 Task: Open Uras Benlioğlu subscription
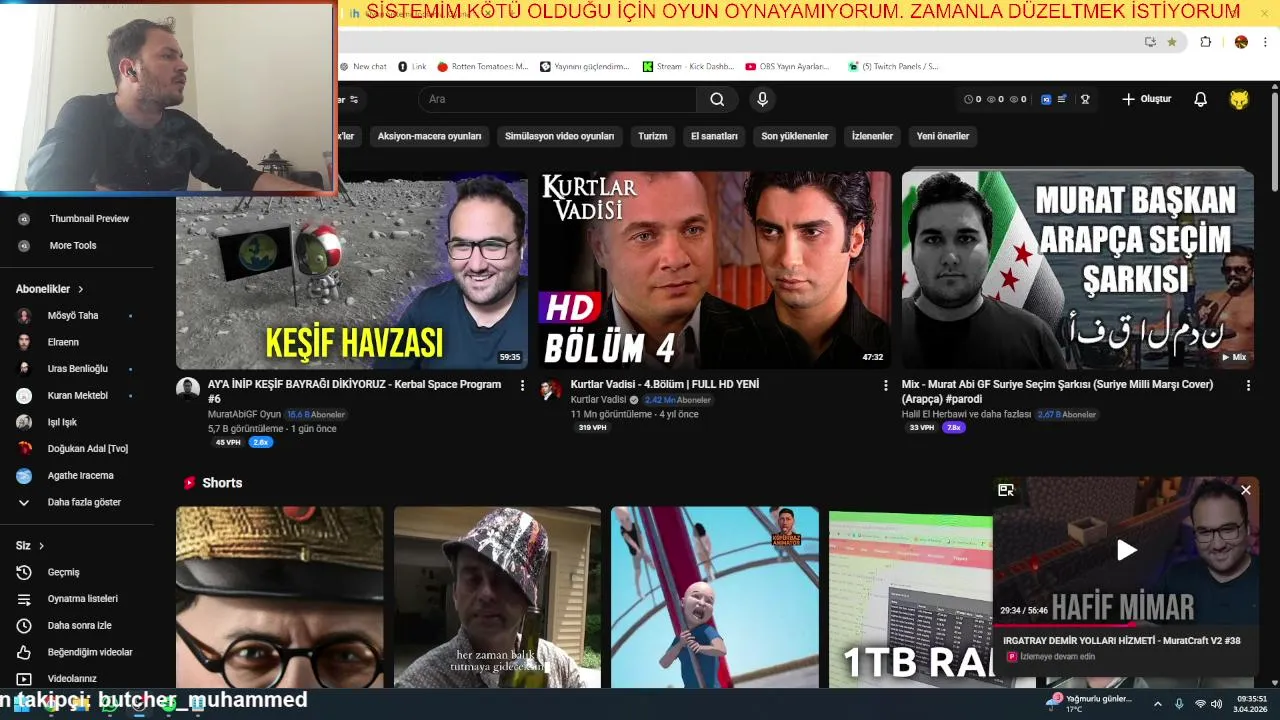[x=77, y=368]
